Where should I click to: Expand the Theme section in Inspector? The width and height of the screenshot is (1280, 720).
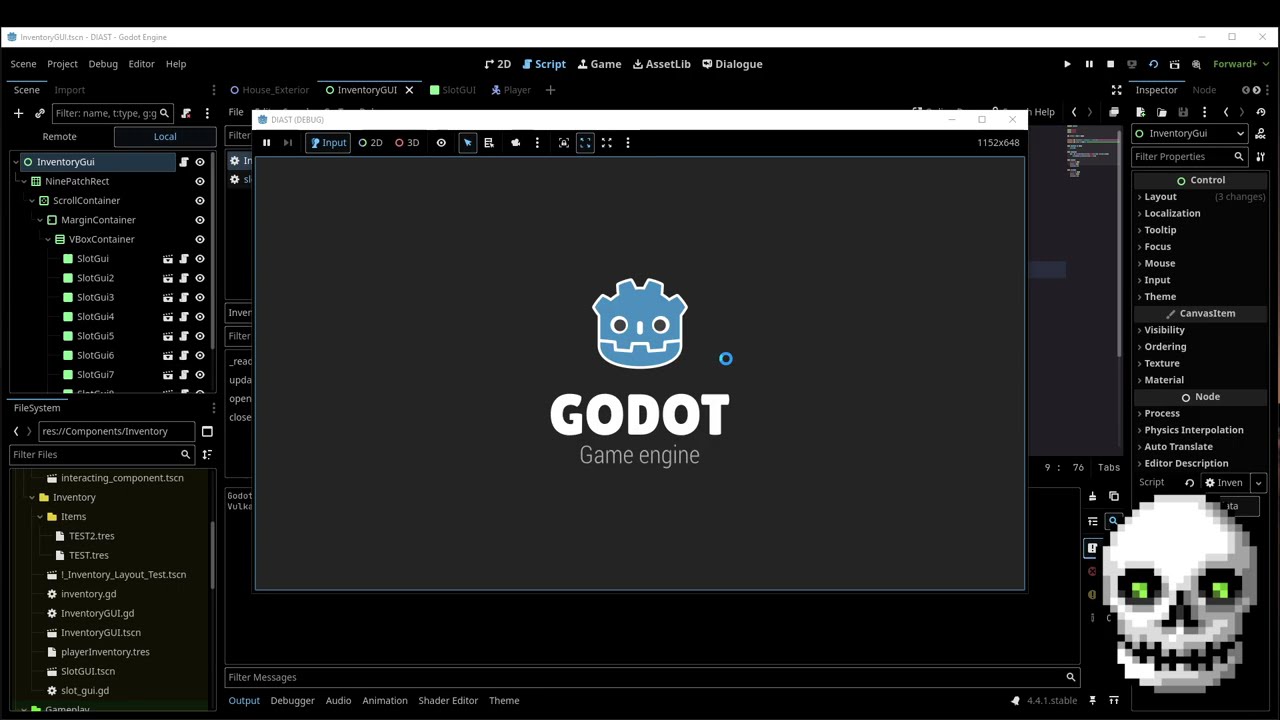tap(1160, 297)
